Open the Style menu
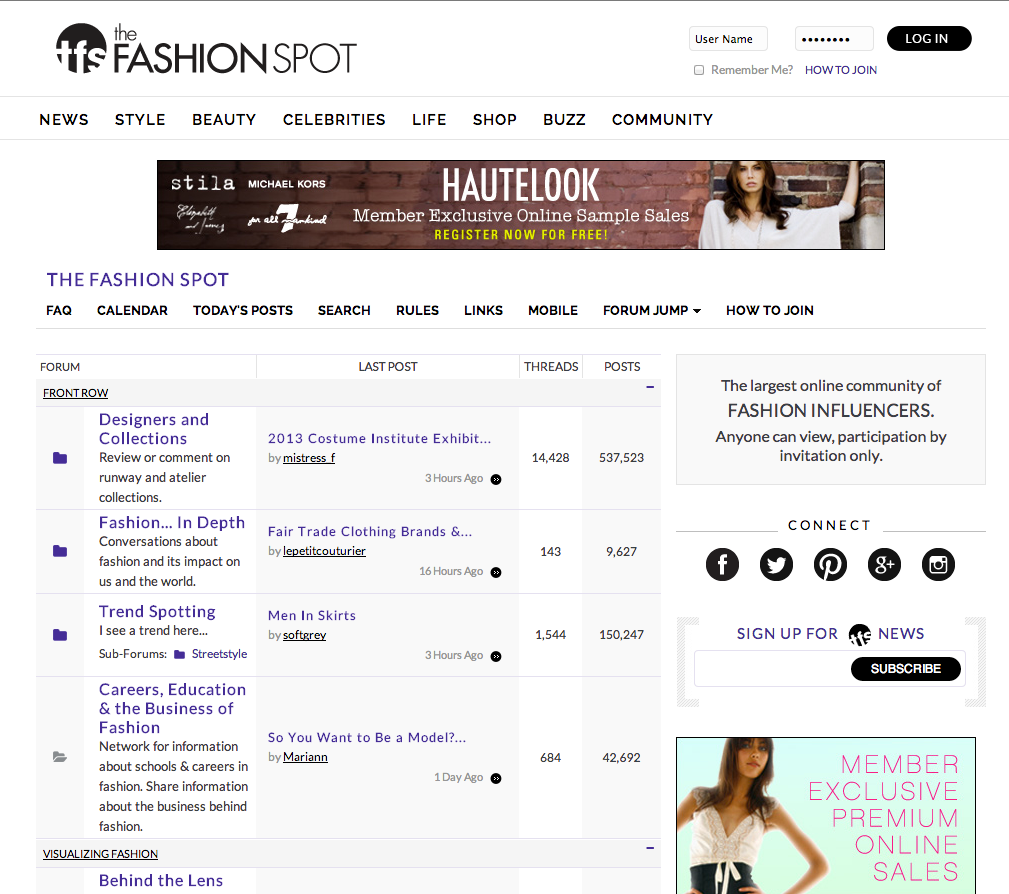Screen dimensions: 1009x894 coord(140,120)
